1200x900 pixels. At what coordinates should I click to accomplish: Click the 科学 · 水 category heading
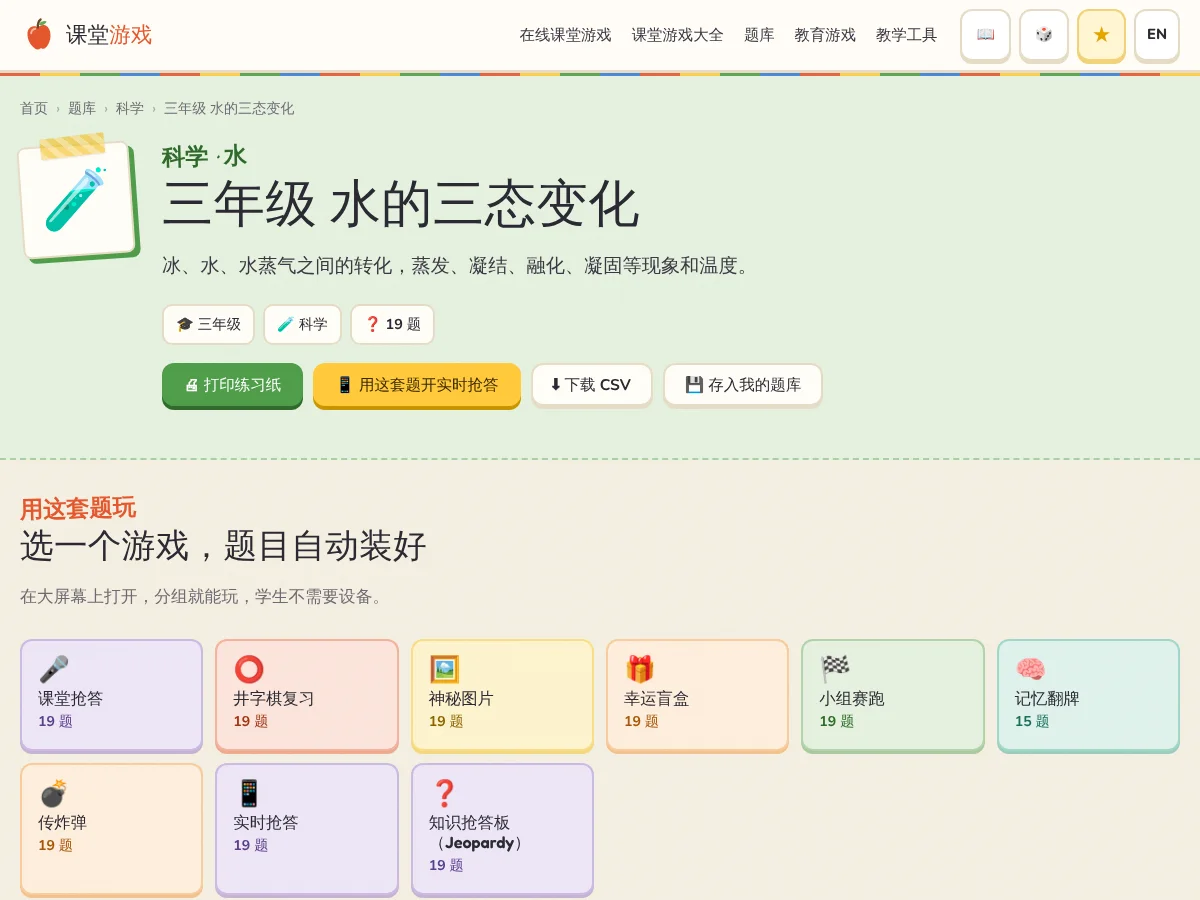click(x=204, y=156)
